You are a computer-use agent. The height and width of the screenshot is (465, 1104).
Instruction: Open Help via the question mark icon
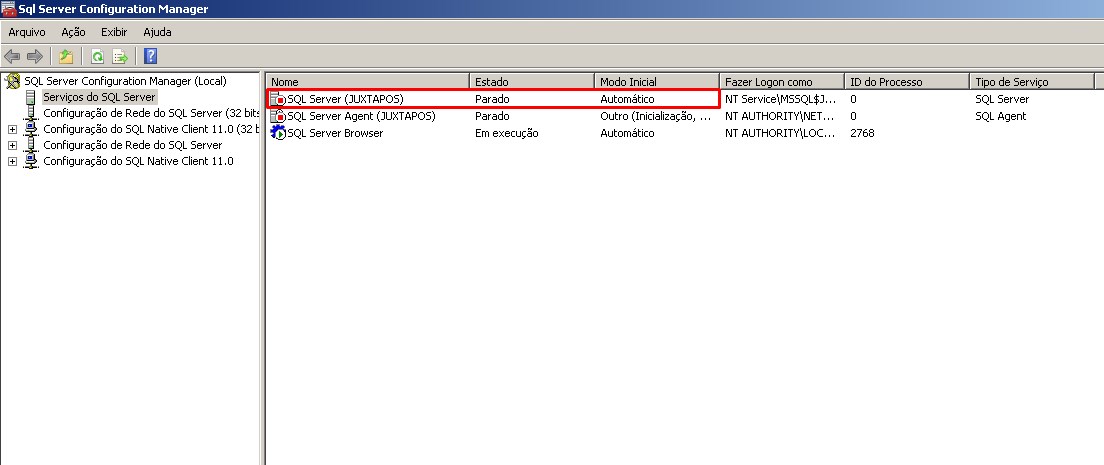[x=150, y=56]
